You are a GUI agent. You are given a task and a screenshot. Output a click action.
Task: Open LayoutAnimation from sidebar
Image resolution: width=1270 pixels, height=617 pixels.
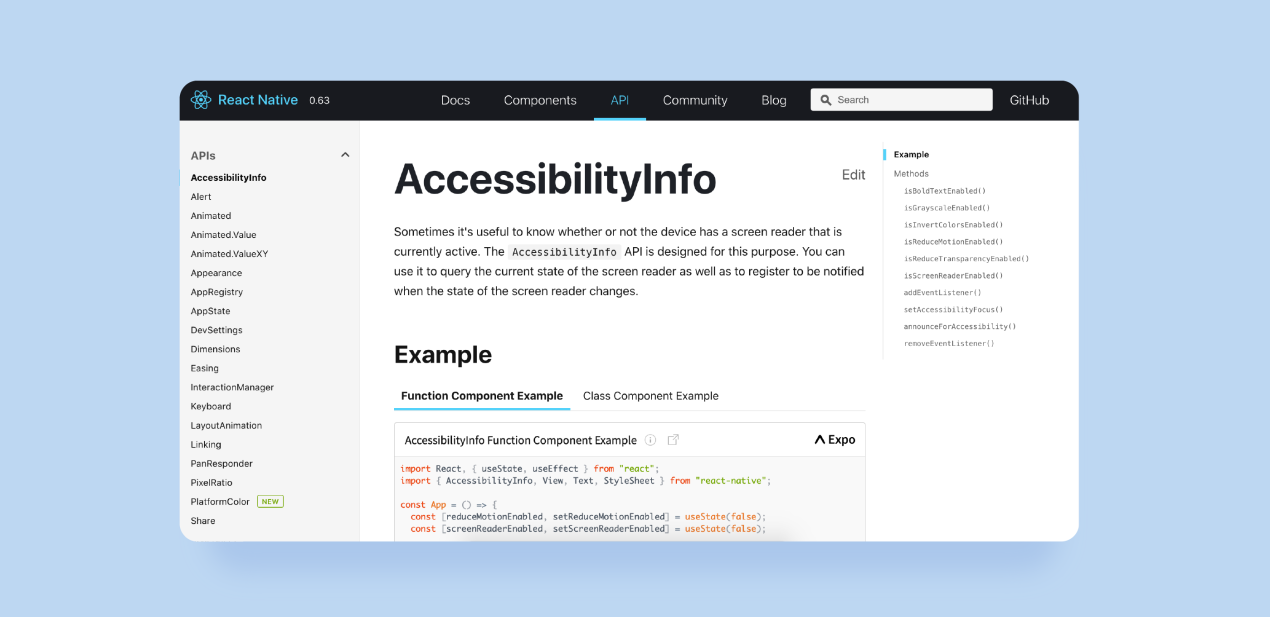(x=226, y=426)
